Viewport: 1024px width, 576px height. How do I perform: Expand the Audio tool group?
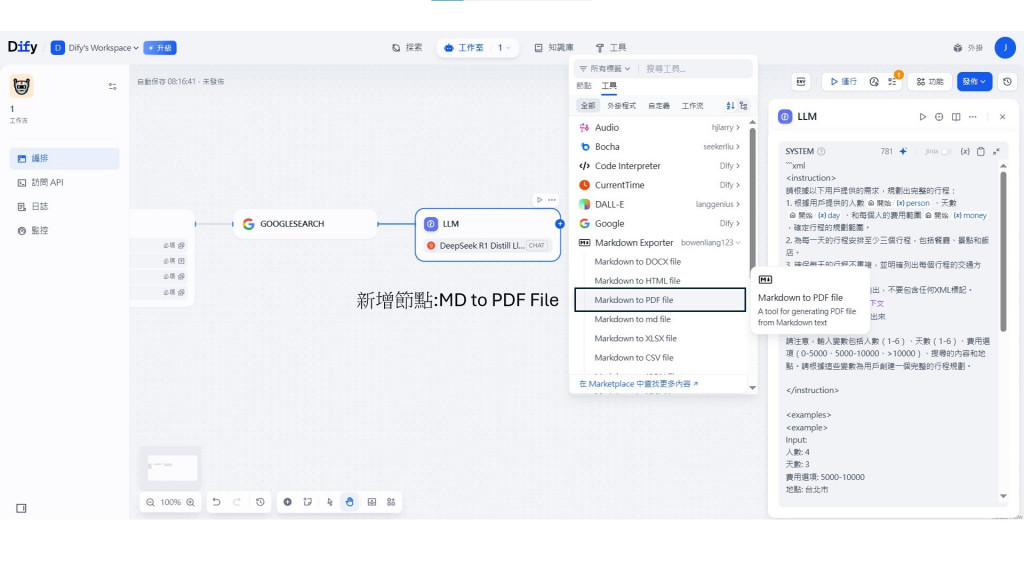click(660, 127)
